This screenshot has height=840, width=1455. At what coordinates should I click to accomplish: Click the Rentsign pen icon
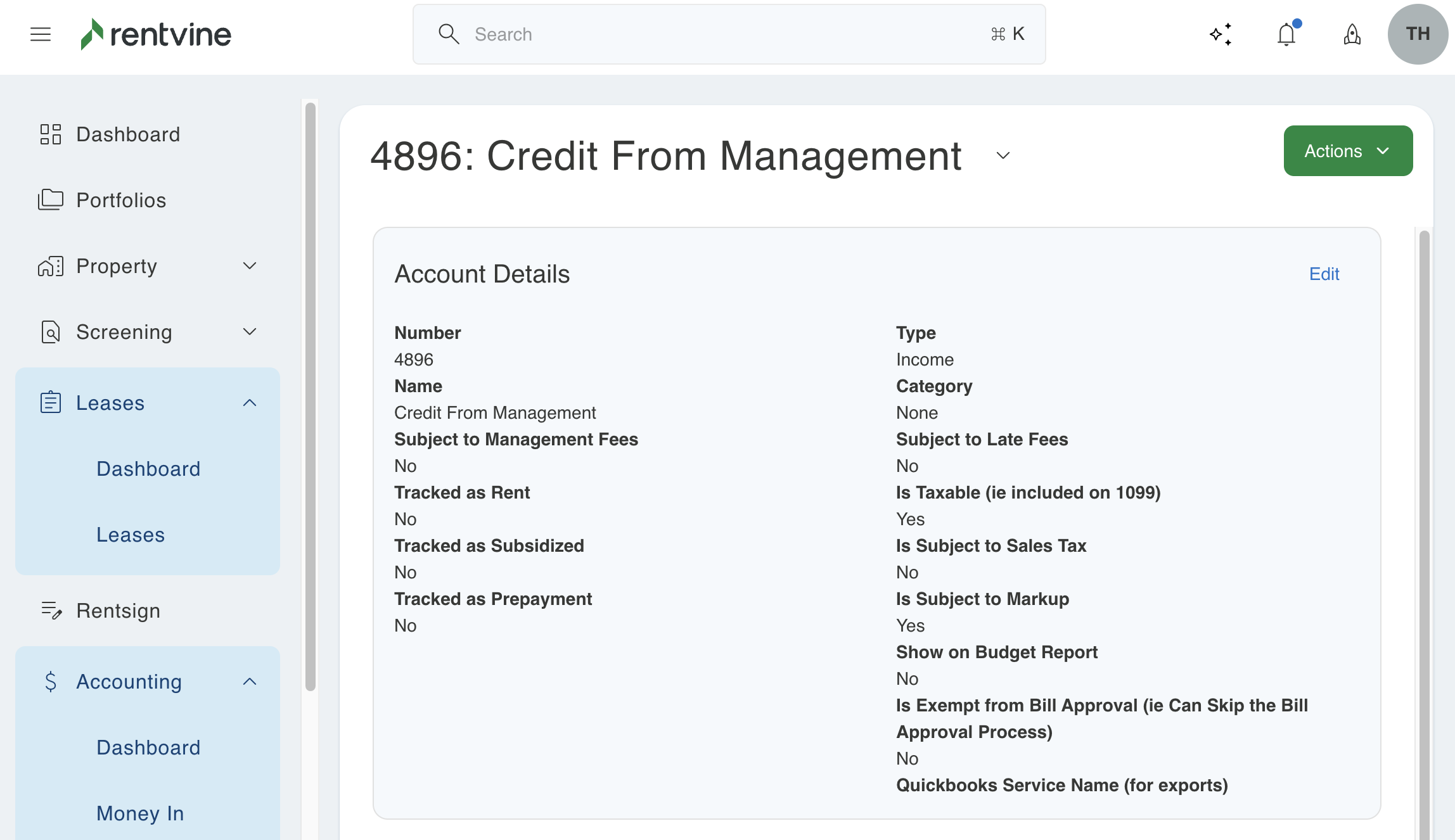coord(51,611)
